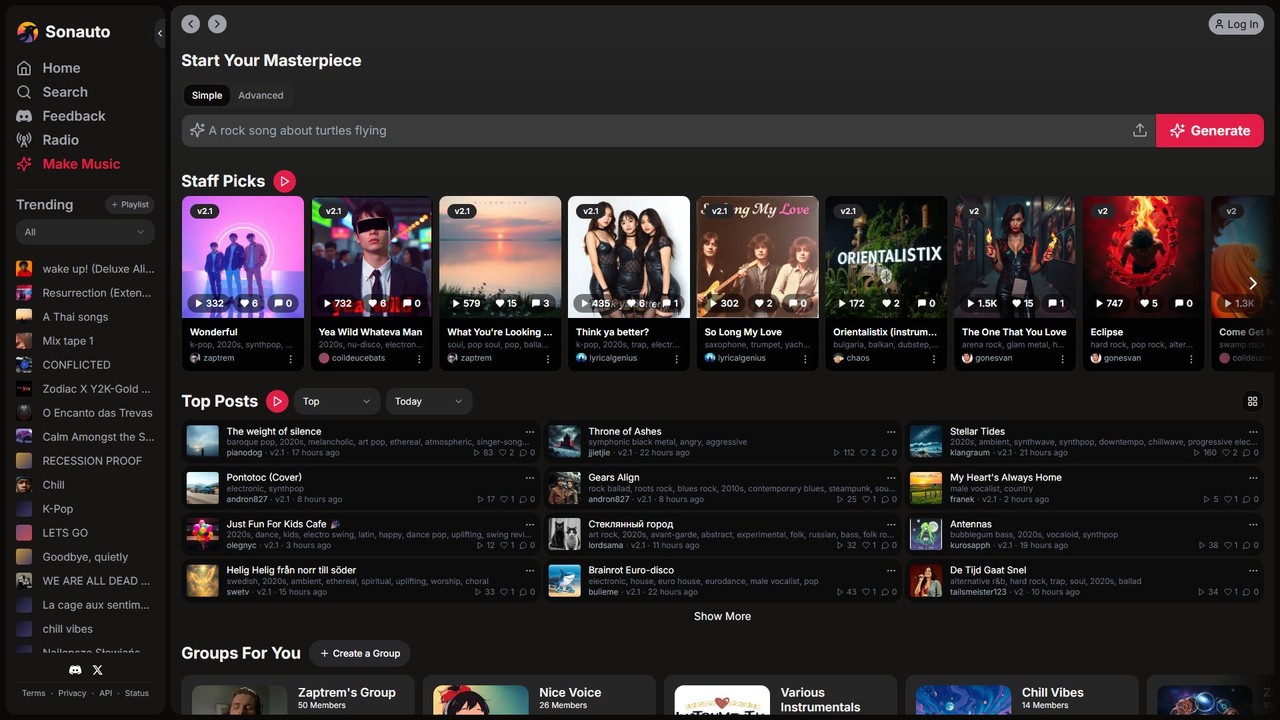Screen dimensions: 1280x720
Task: Open options menu for Yea Wild Whateva Man
Action: 419,358
